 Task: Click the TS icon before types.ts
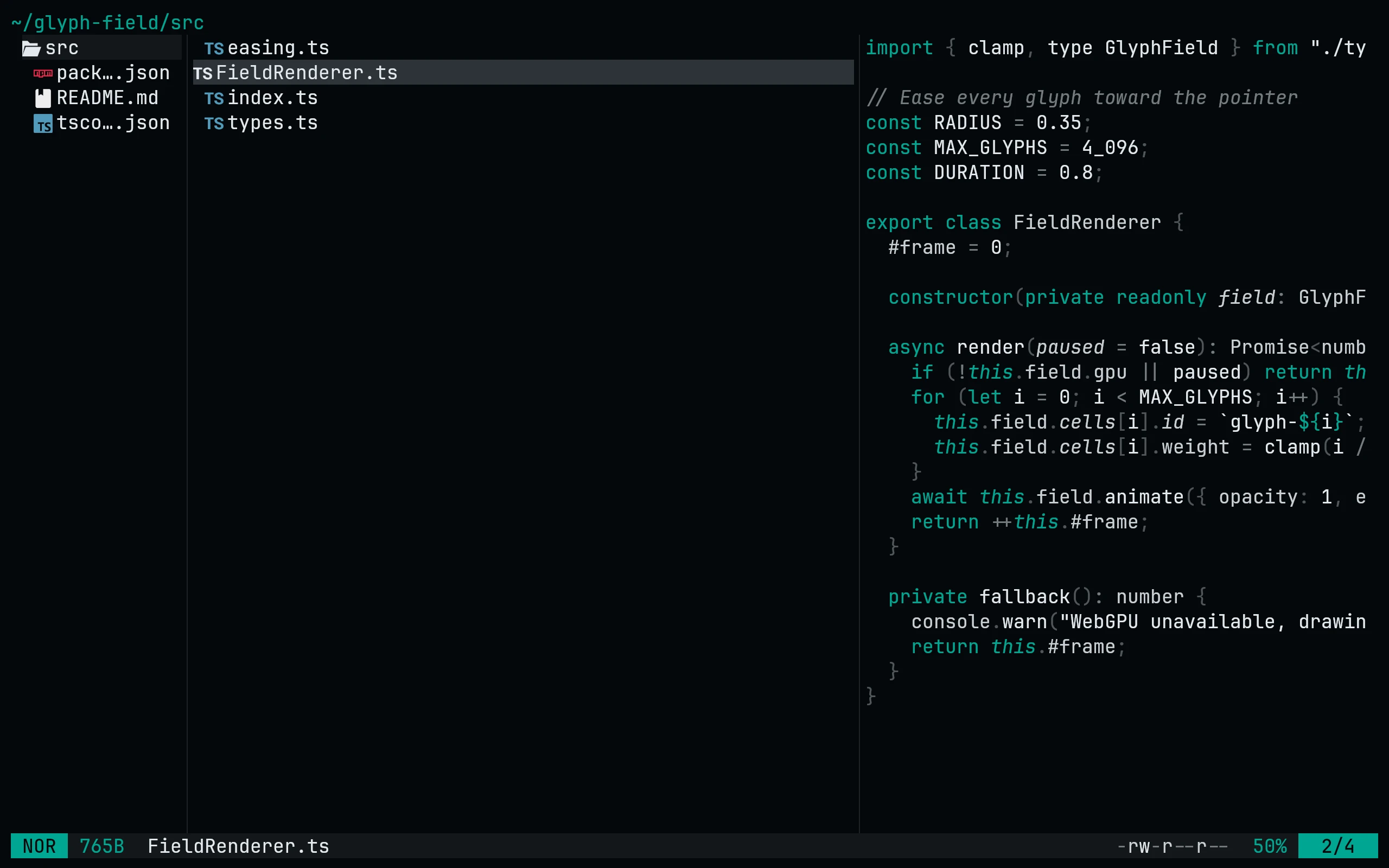(214, 124)
